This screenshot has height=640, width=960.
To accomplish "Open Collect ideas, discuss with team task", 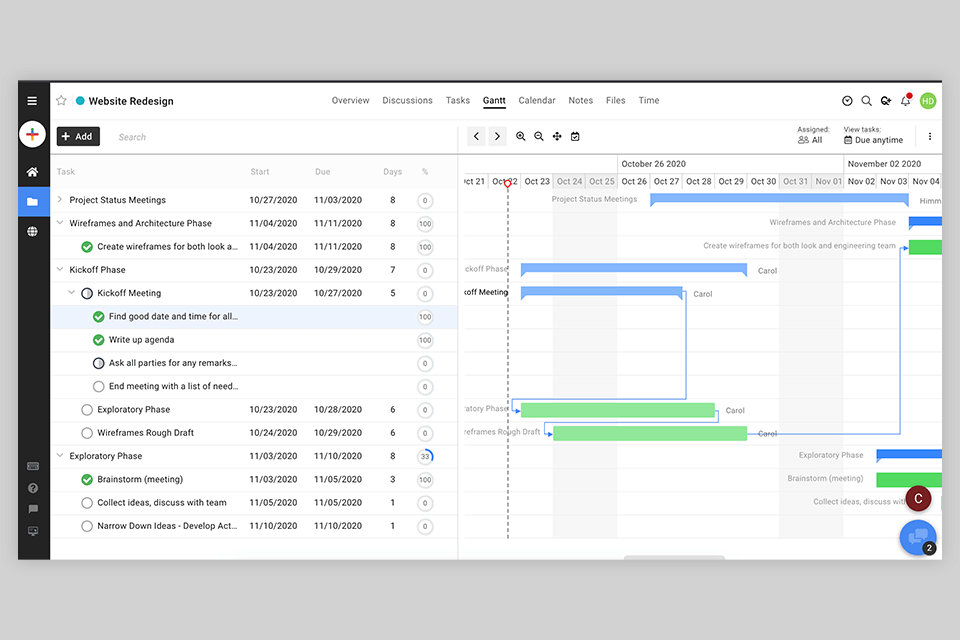I will click(162, 503).
